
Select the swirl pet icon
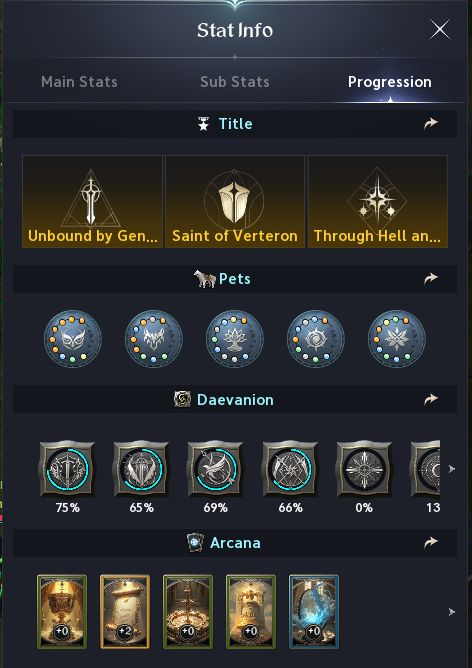(316, 339)
